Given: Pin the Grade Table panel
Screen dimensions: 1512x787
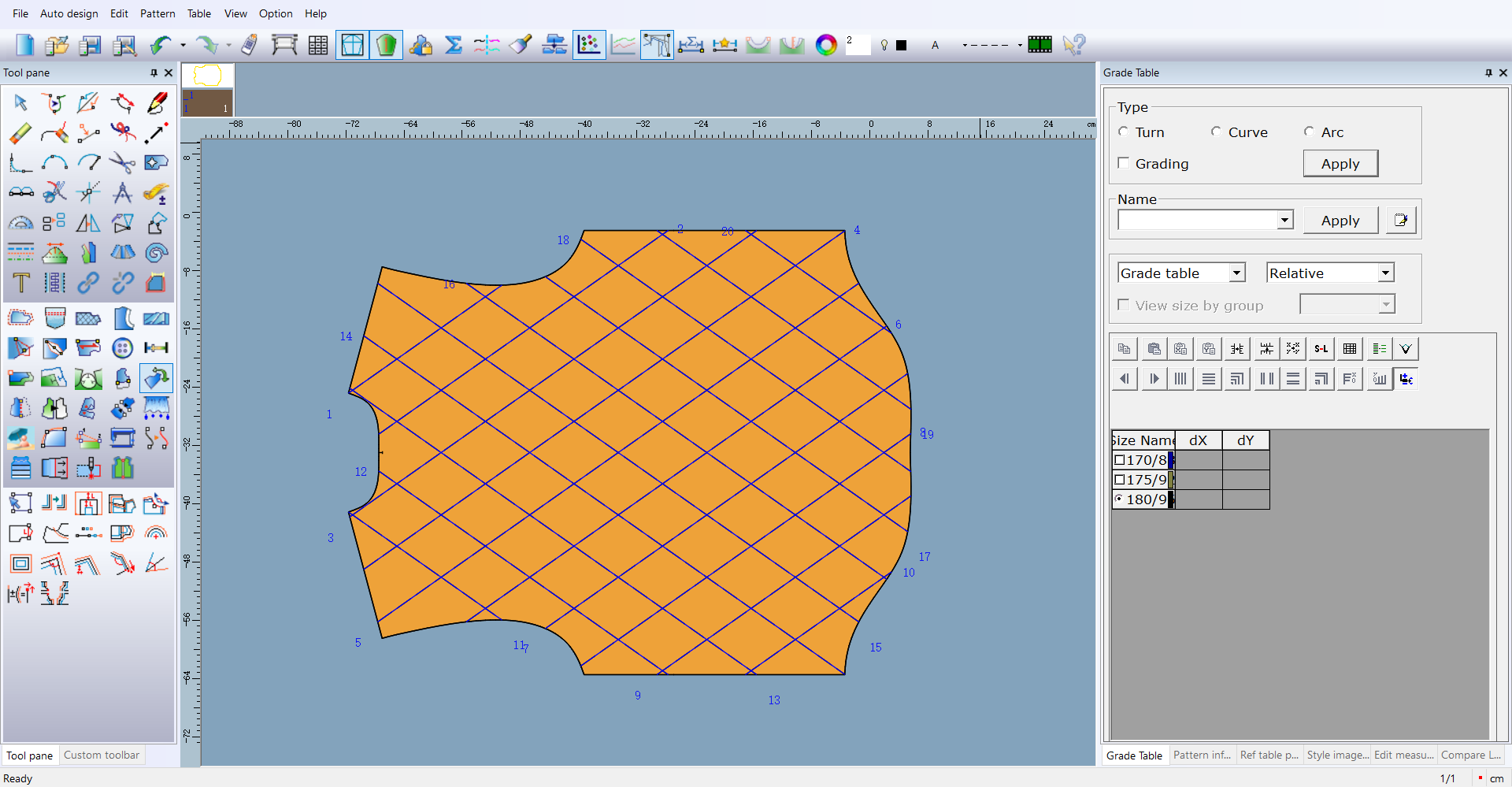Looking at the screenshot, I should pyautogui.click(x=1488, y=72).
